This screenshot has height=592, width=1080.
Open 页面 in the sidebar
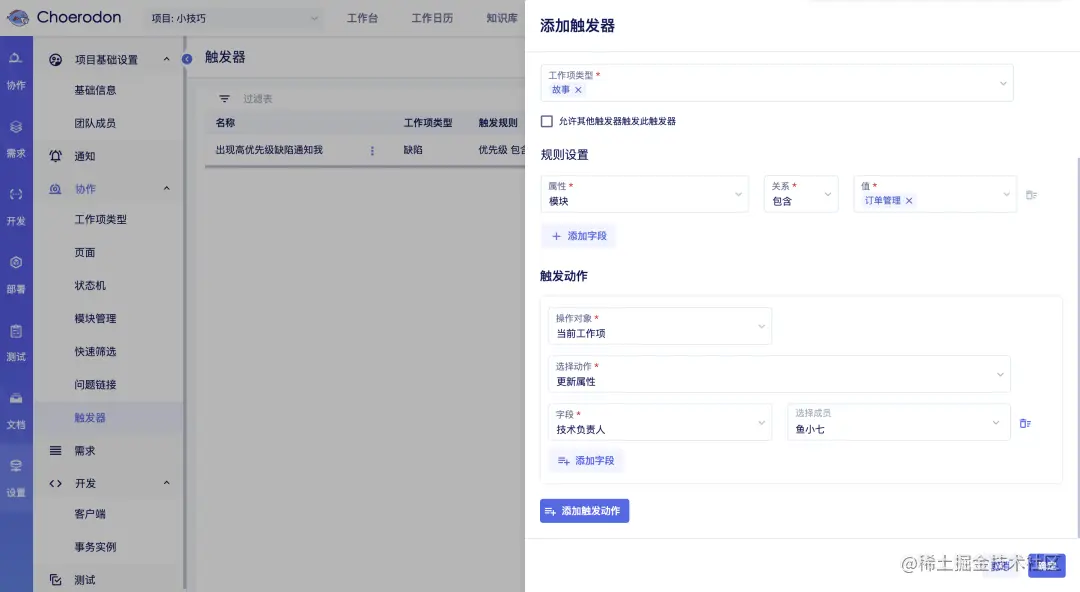[x=85, y=252]
